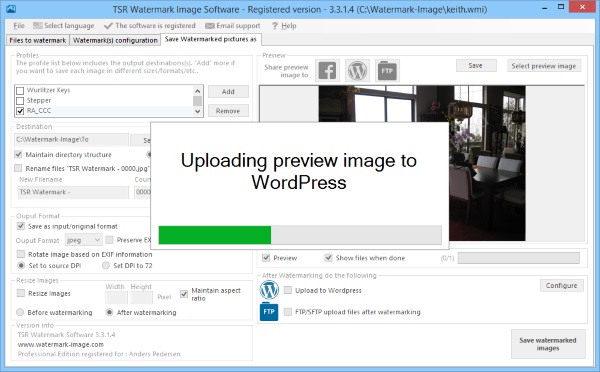Open the Help question mark menu
Image resolution: width=600 pixels, height=372 pixels.
point(284,26)
